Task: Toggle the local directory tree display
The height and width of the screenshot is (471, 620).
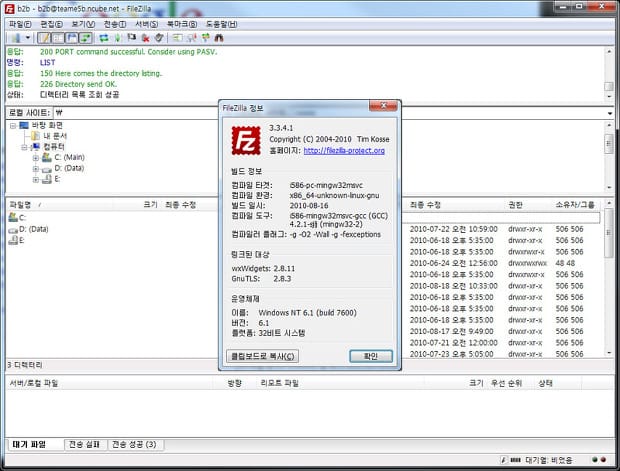Action: click(58, 38)
